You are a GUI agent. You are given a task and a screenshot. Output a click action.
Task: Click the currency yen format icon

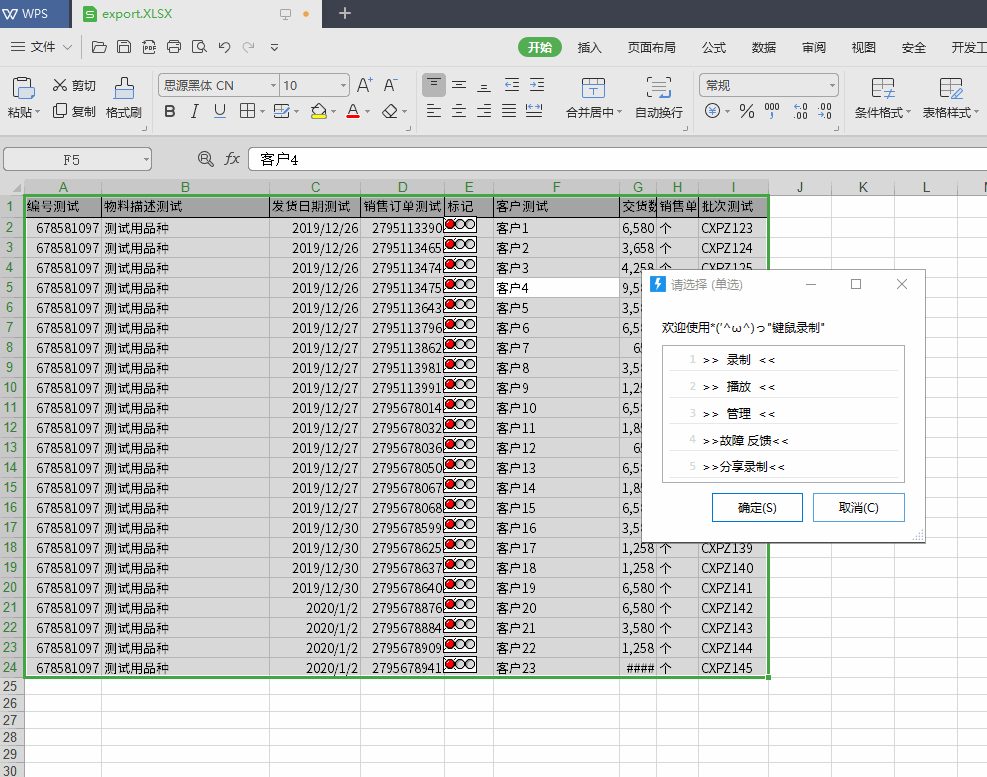[x=712, y=111]
